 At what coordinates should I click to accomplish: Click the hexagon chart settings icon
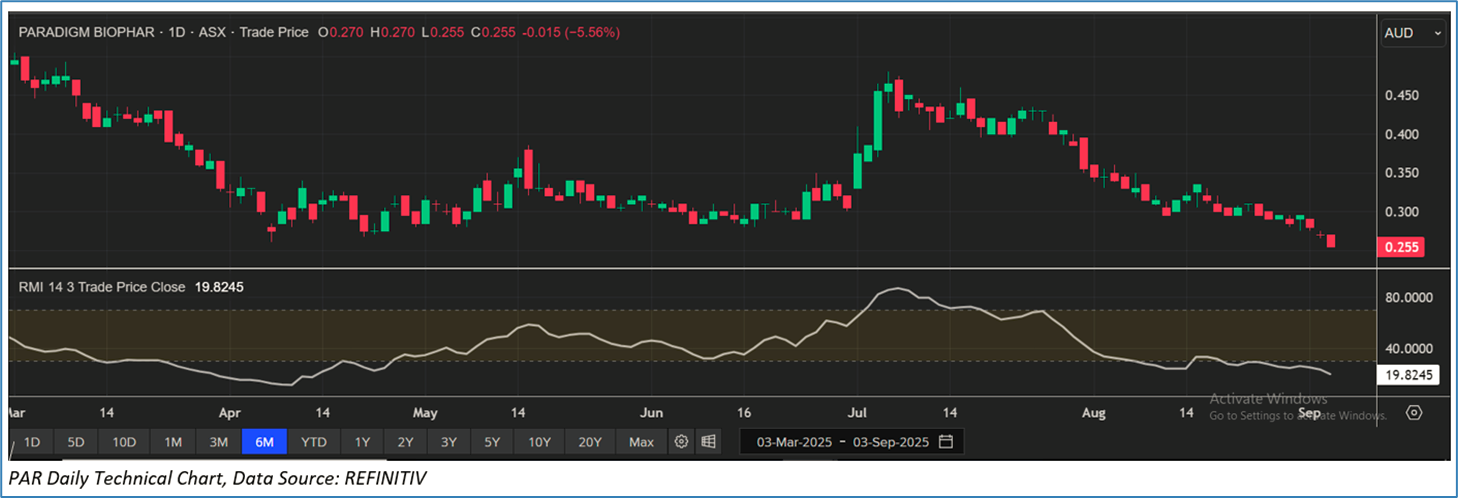pyautogui.click(x=1414, y=413)
